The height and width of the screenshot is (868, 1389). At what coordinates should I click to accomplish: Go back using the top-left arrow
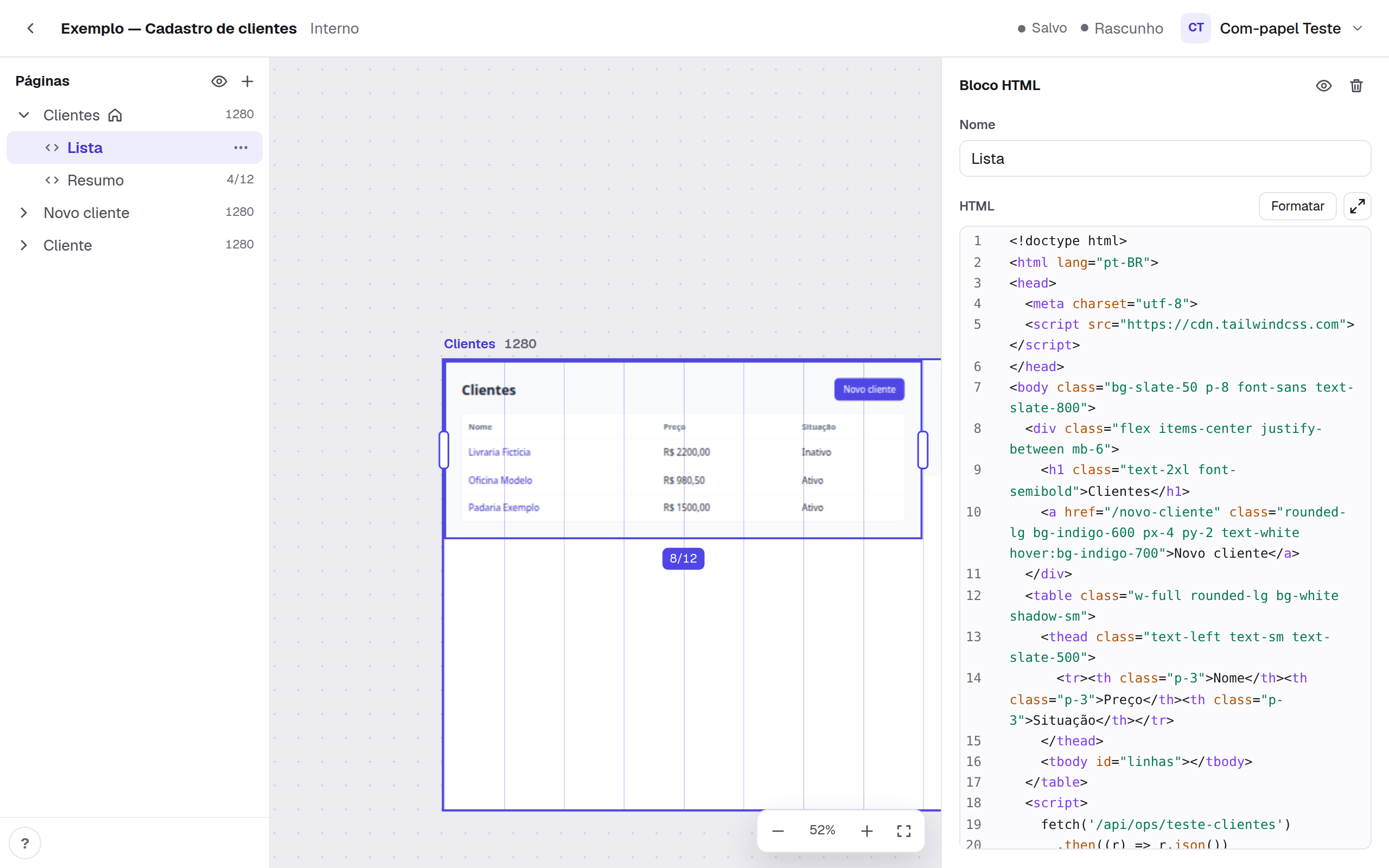[x=30, y=28]
